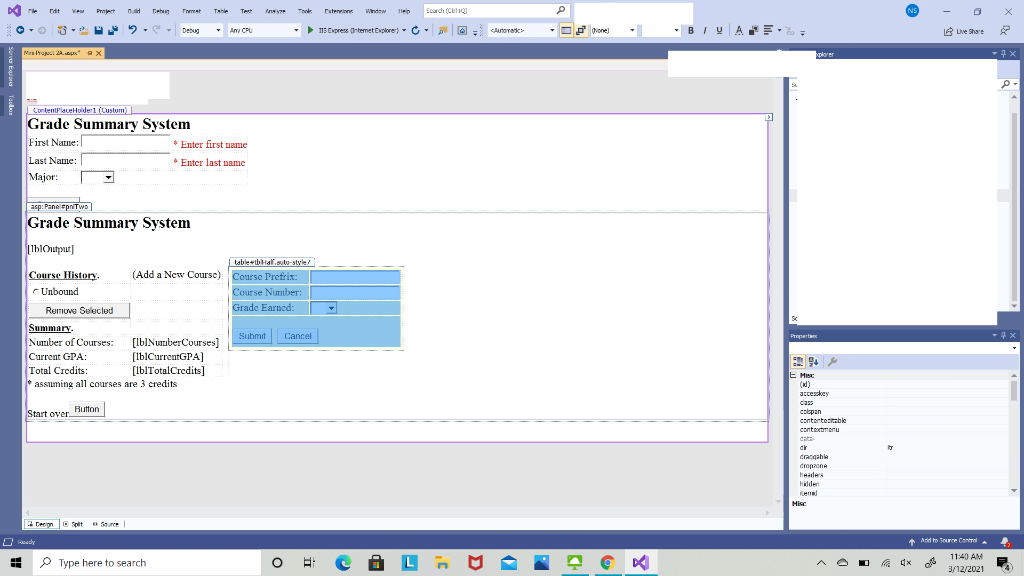Expand the Undo history dropdown arrow

pyautogui.click(x=145, y=30)
